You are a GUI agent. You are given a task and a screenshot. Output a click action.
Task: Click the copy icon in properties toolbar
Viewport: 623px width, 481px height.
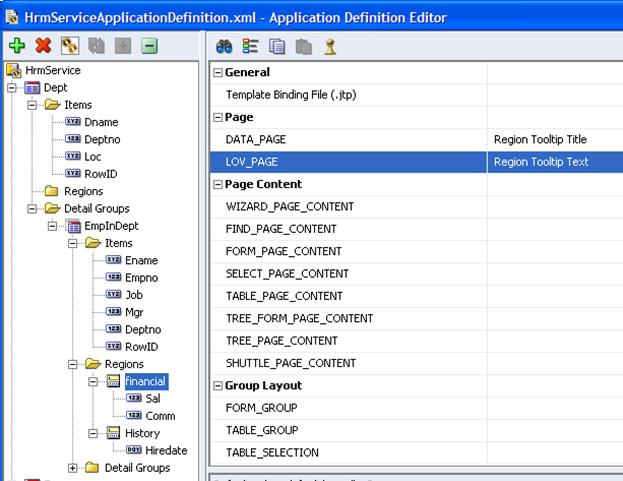(x=277, y=46)
